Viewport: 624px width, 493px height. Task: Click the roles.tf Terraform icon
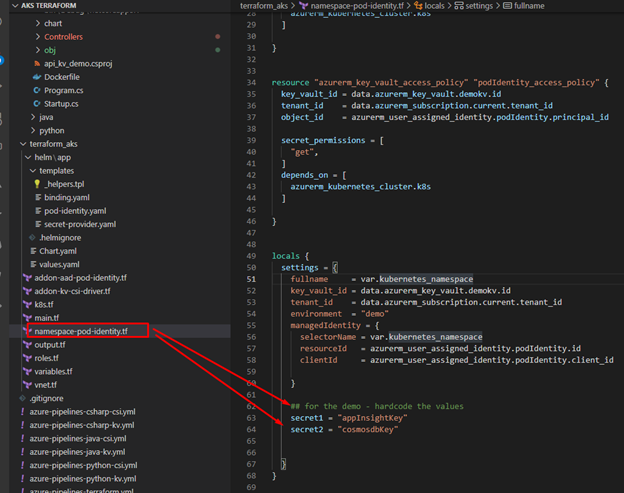point(27,358)
